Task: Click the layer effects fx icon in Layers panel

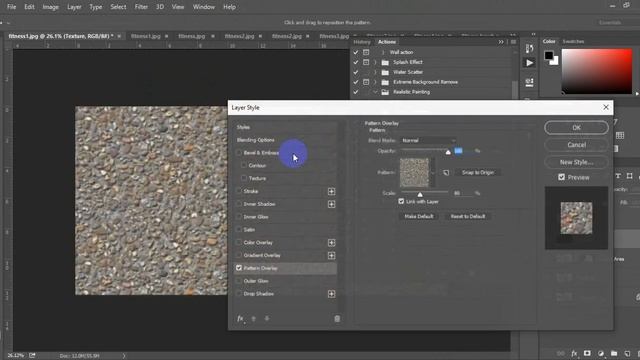Action: [574, 353]
